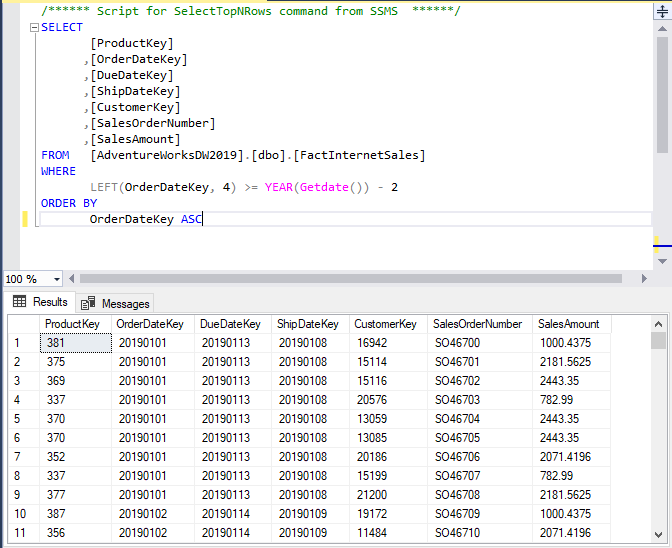
Task: Click SalesAmount cell in row SO46700
Action: [571, 343]
